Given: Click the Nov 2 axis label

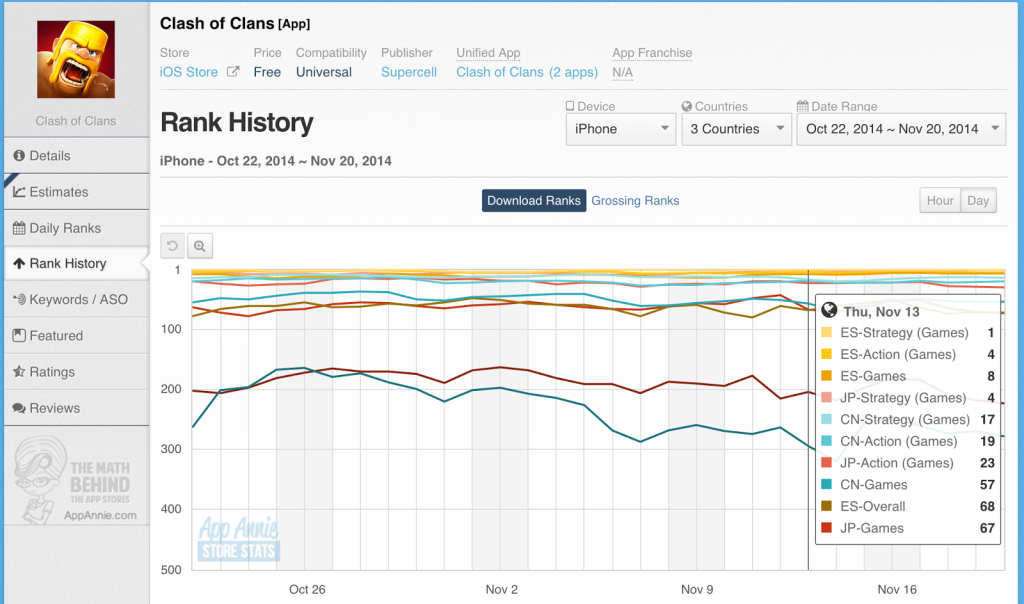Looking at the screenshot, I should point(502,589).
